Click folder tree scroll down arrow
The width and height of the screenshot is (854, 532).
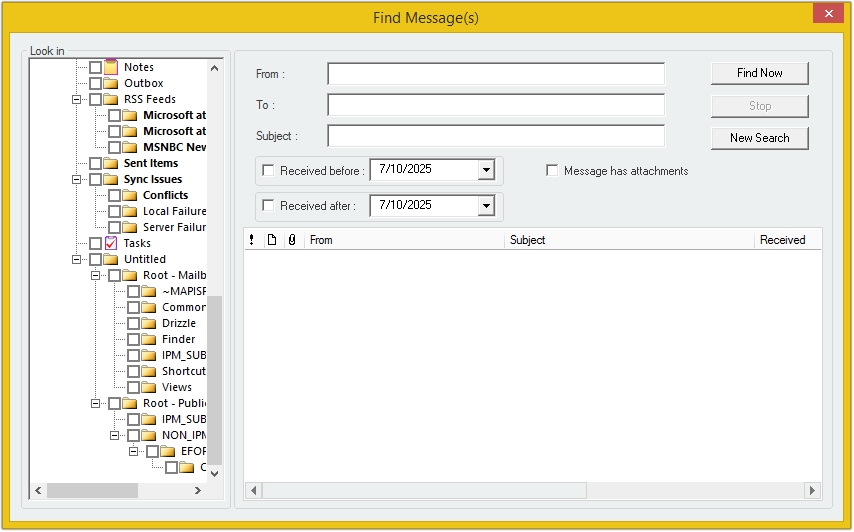pyautogui.click(x=215, y=474)
